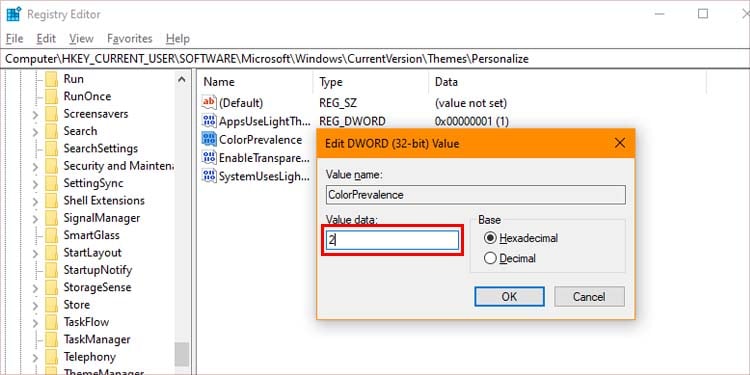Click the (value not set) data cell
Viewport: 750px width, 375px height.
point(471,103)
